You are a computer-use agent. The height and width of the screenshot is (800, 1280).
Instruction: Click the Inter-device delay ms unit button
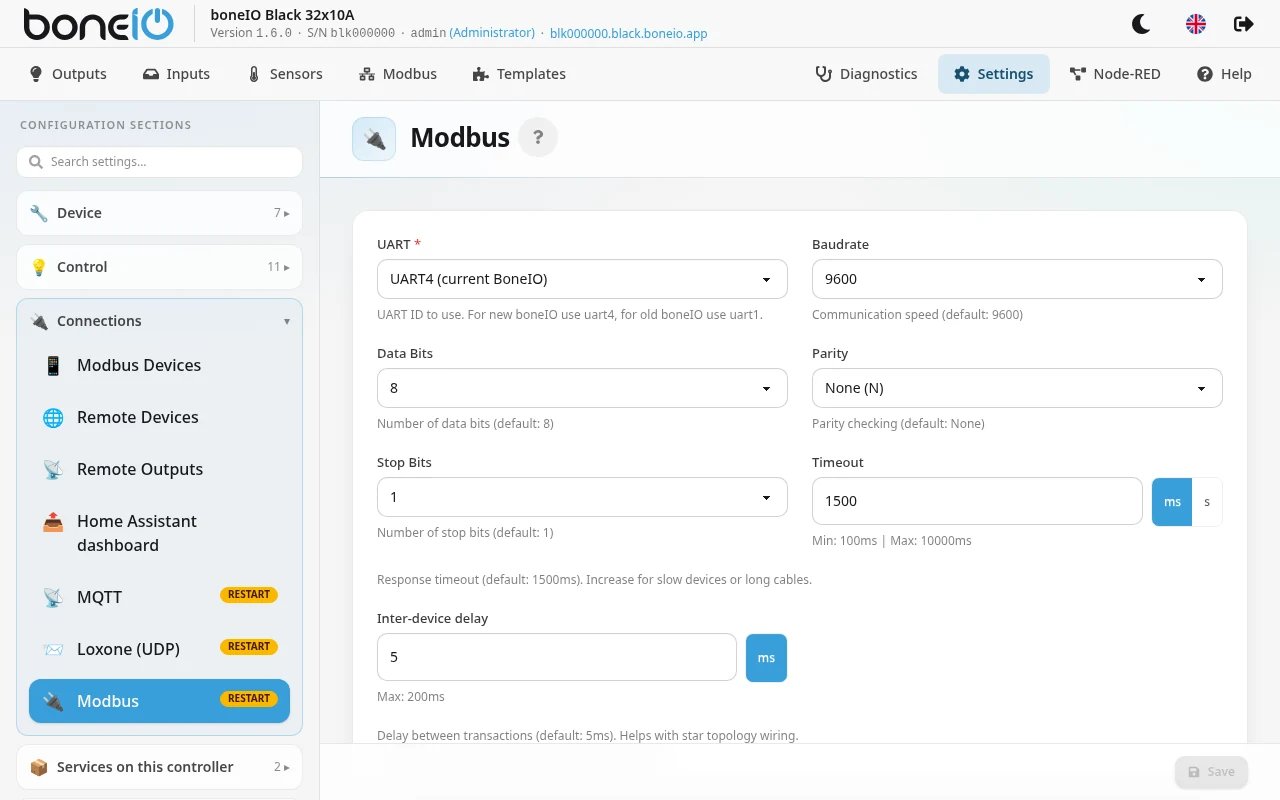point(766,658)
